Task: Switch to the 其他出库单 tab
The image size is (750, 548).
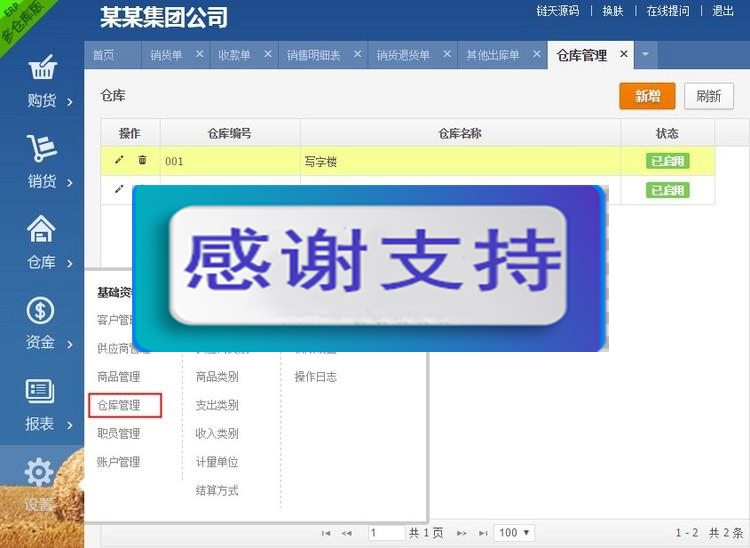Action: (493, 55)
